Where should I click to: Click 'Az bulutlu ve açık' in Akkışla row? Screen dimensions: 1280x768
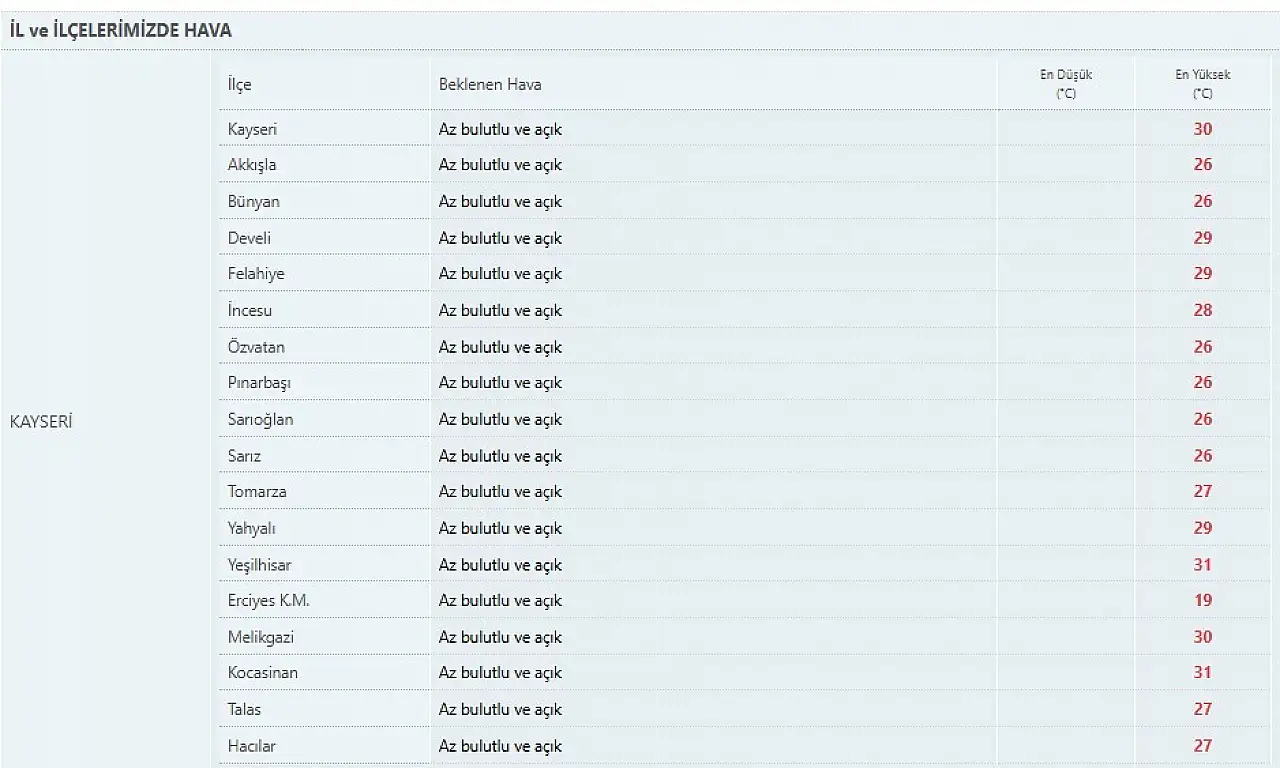point(500,165)
